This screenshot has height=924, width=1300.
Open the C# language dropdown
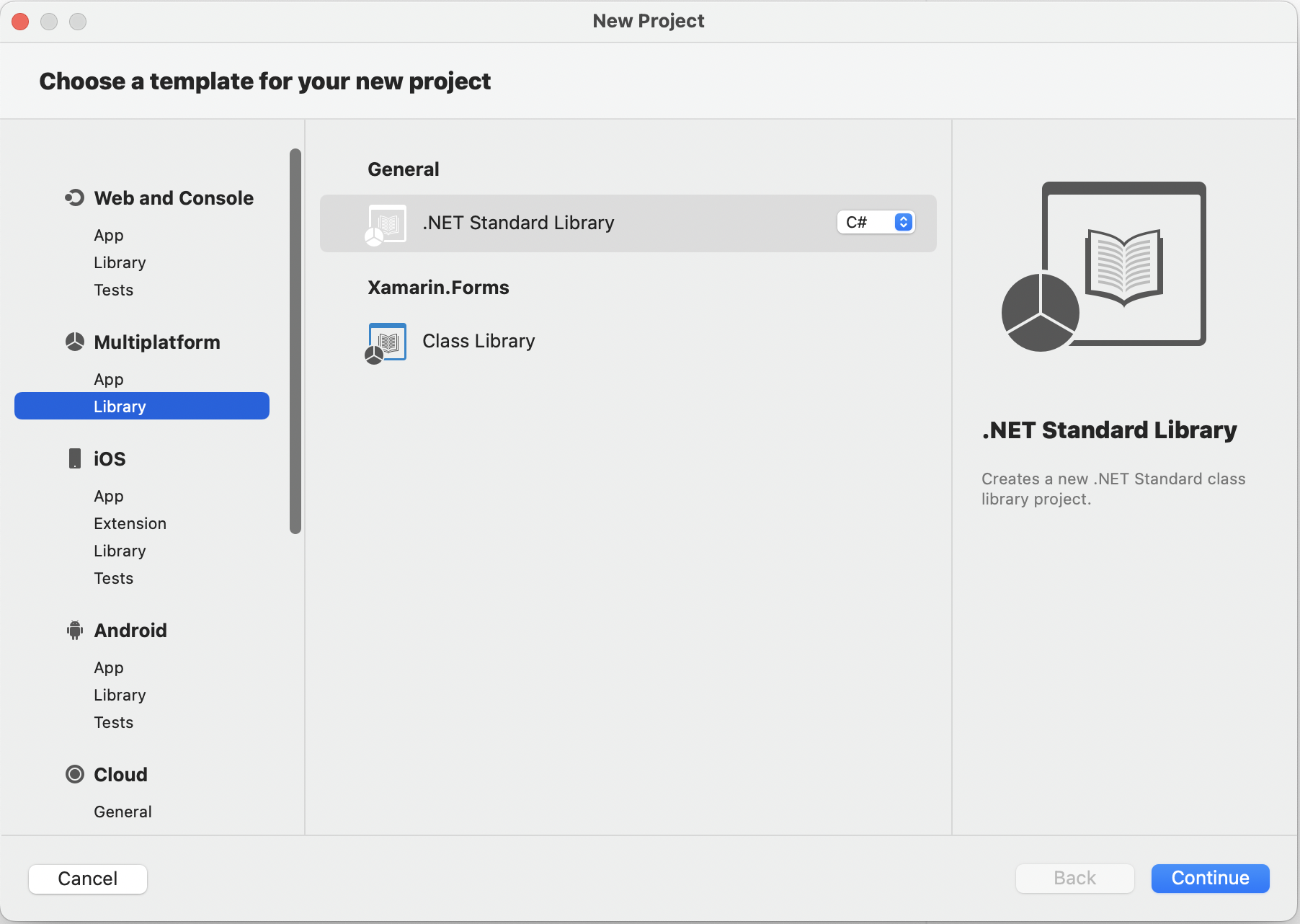tap(876, 222)
